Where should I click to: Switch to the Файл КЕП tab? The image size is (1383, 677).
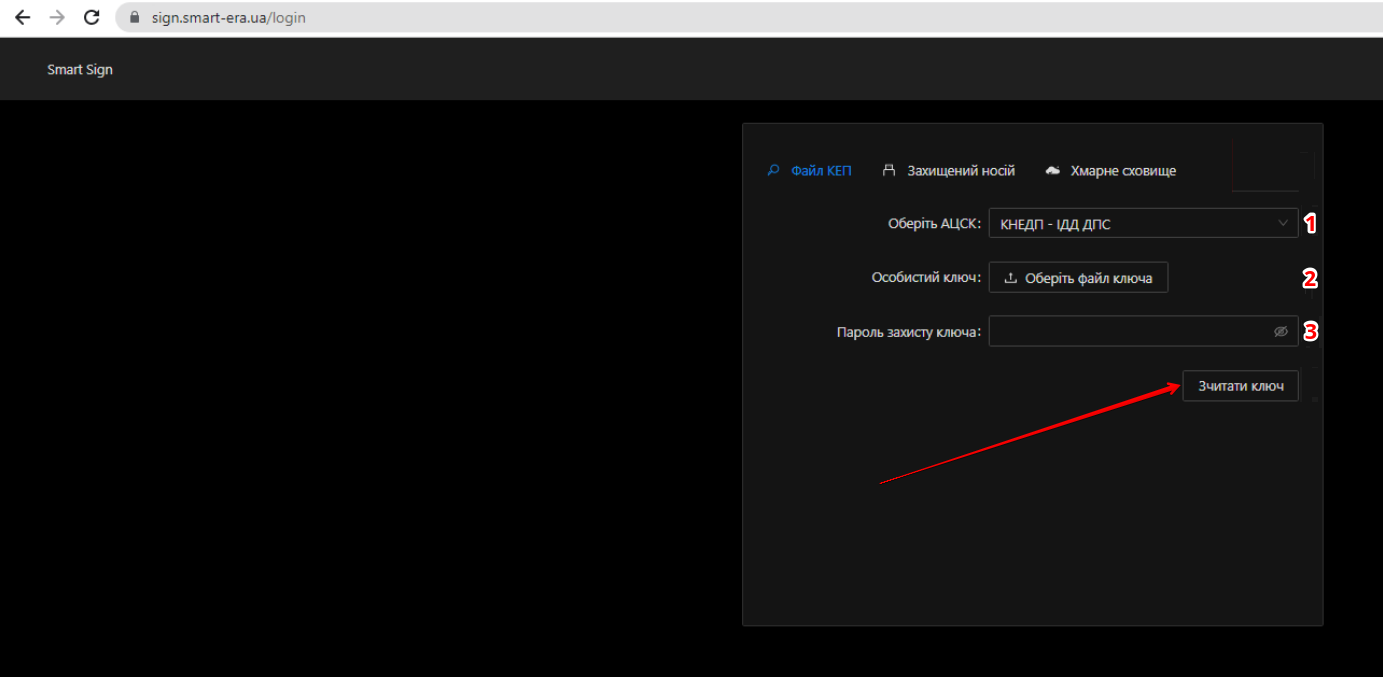click(x=821, y=171)
